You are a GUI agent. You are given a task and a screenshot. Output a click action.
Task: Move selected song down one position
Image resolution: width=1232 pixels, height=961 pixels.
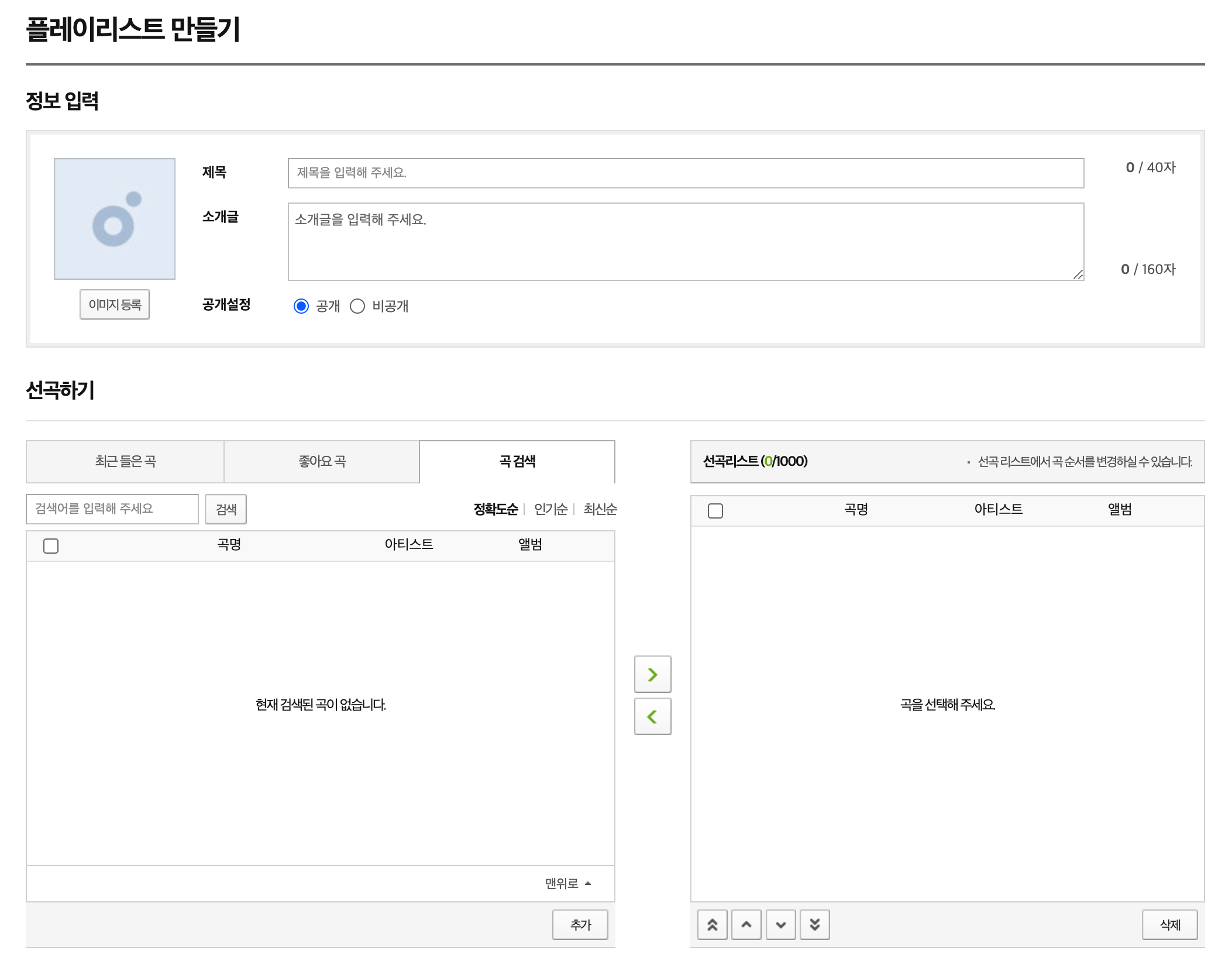[x=780, y=925]
